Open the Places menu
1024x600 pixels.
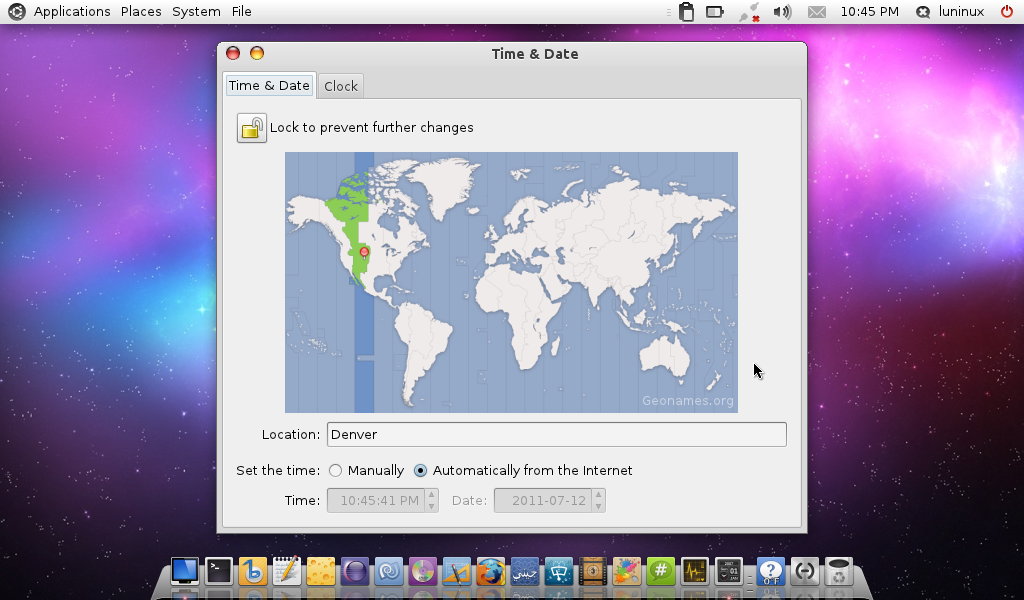tap(141, 12)
